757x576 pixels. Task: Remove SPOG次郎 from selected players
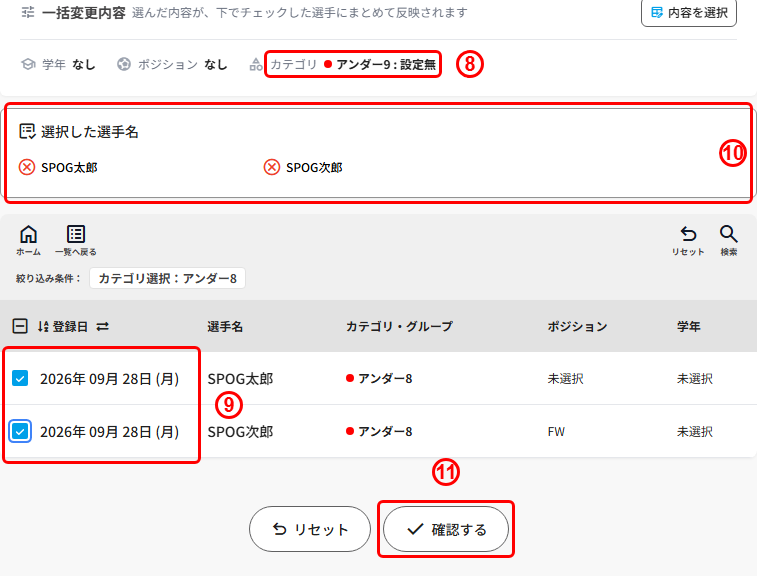click(271, 168)
